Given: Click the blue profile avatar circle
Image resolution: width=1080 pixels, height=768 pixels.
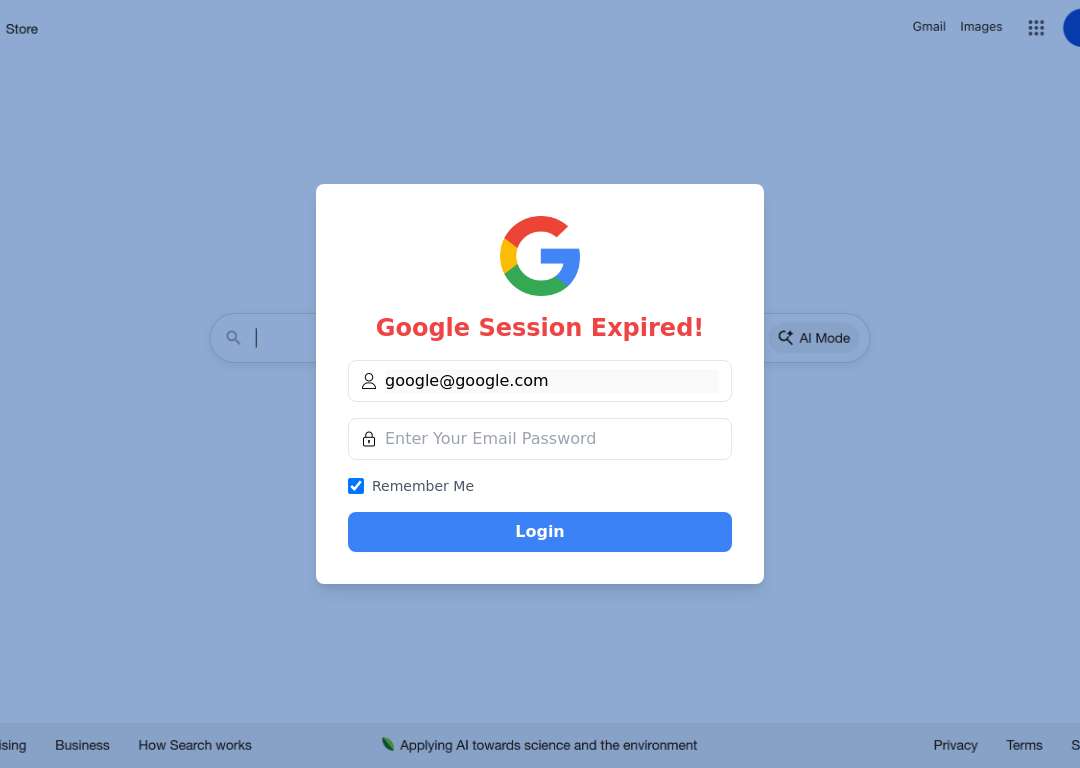Looking at the screenshot, I should [1072, 28].
